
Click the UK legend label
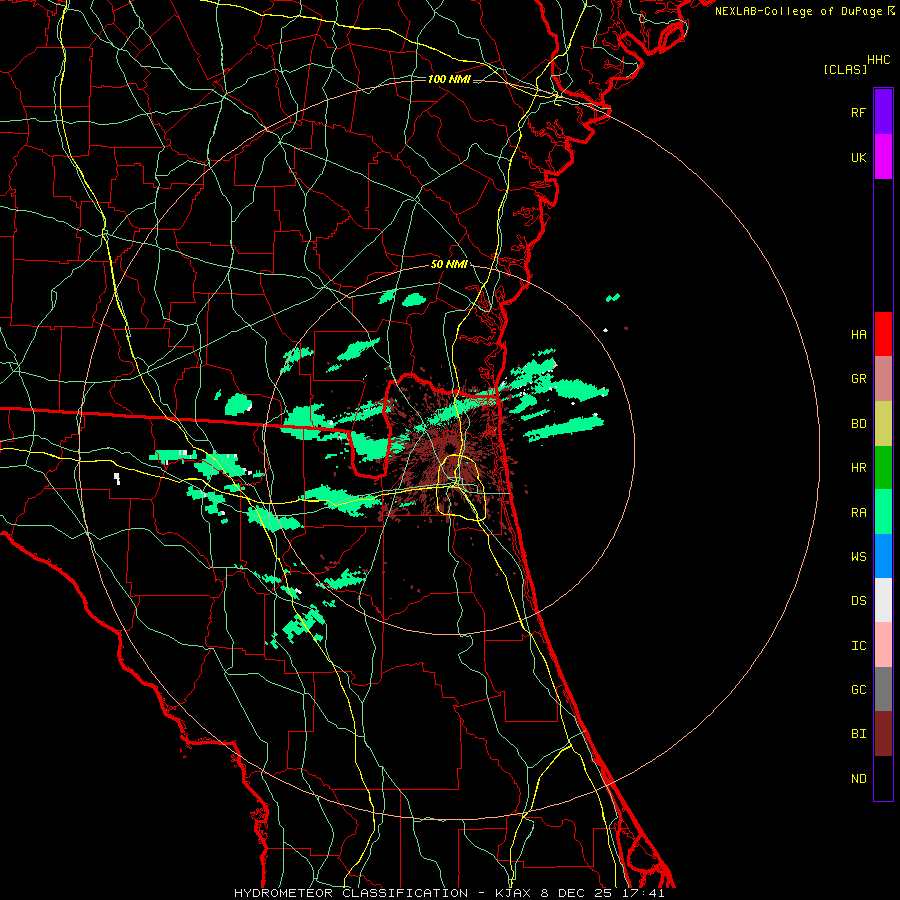(x=859, y=157)
